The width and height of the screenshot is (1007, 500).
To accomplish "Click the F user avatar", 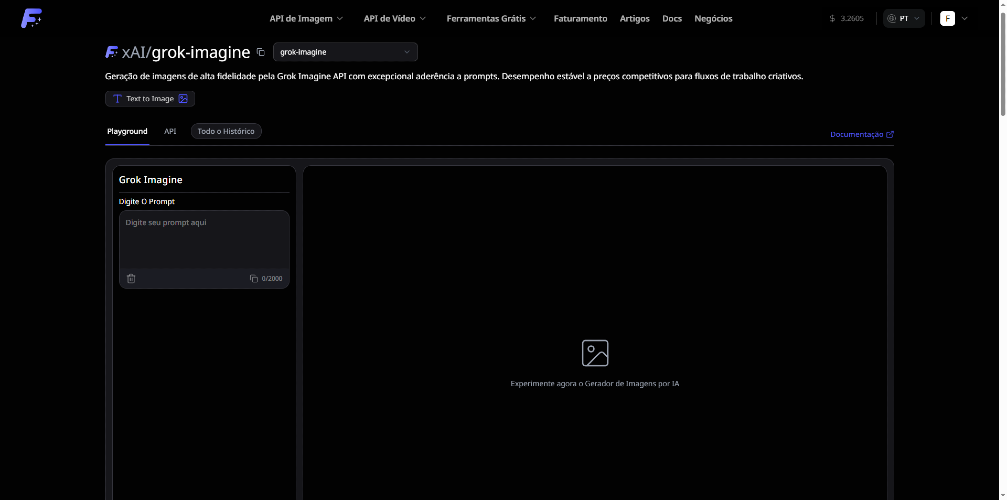I will pos(947,18).
